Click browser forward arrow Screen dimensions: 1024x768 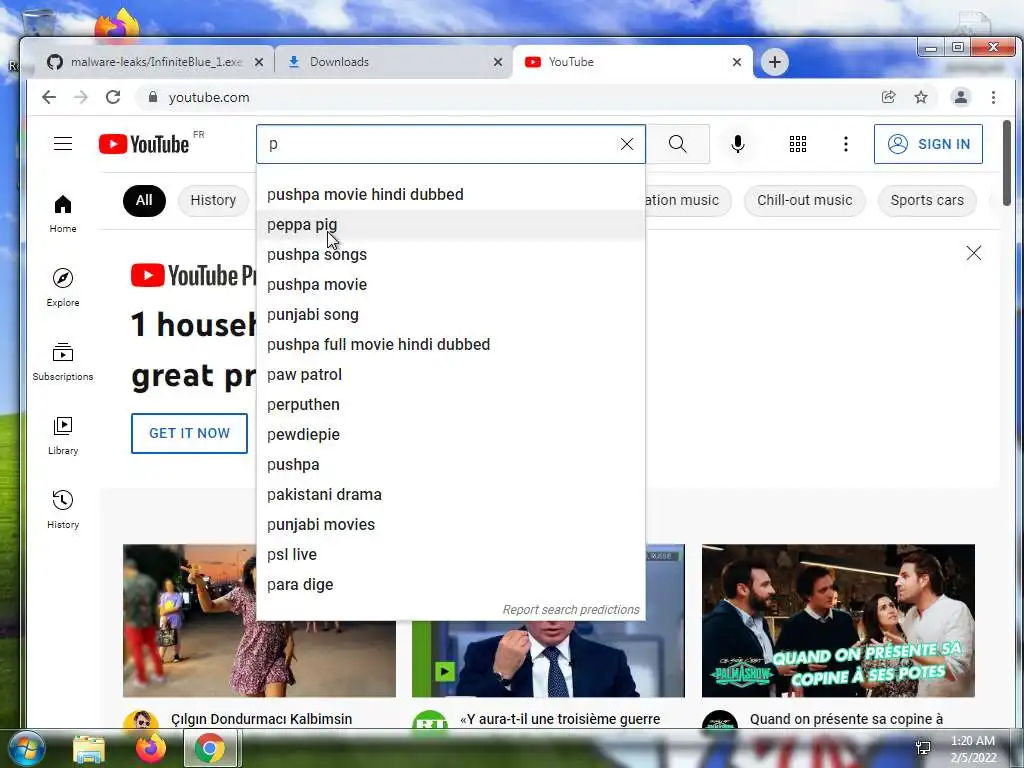click(x=81, y=97)
